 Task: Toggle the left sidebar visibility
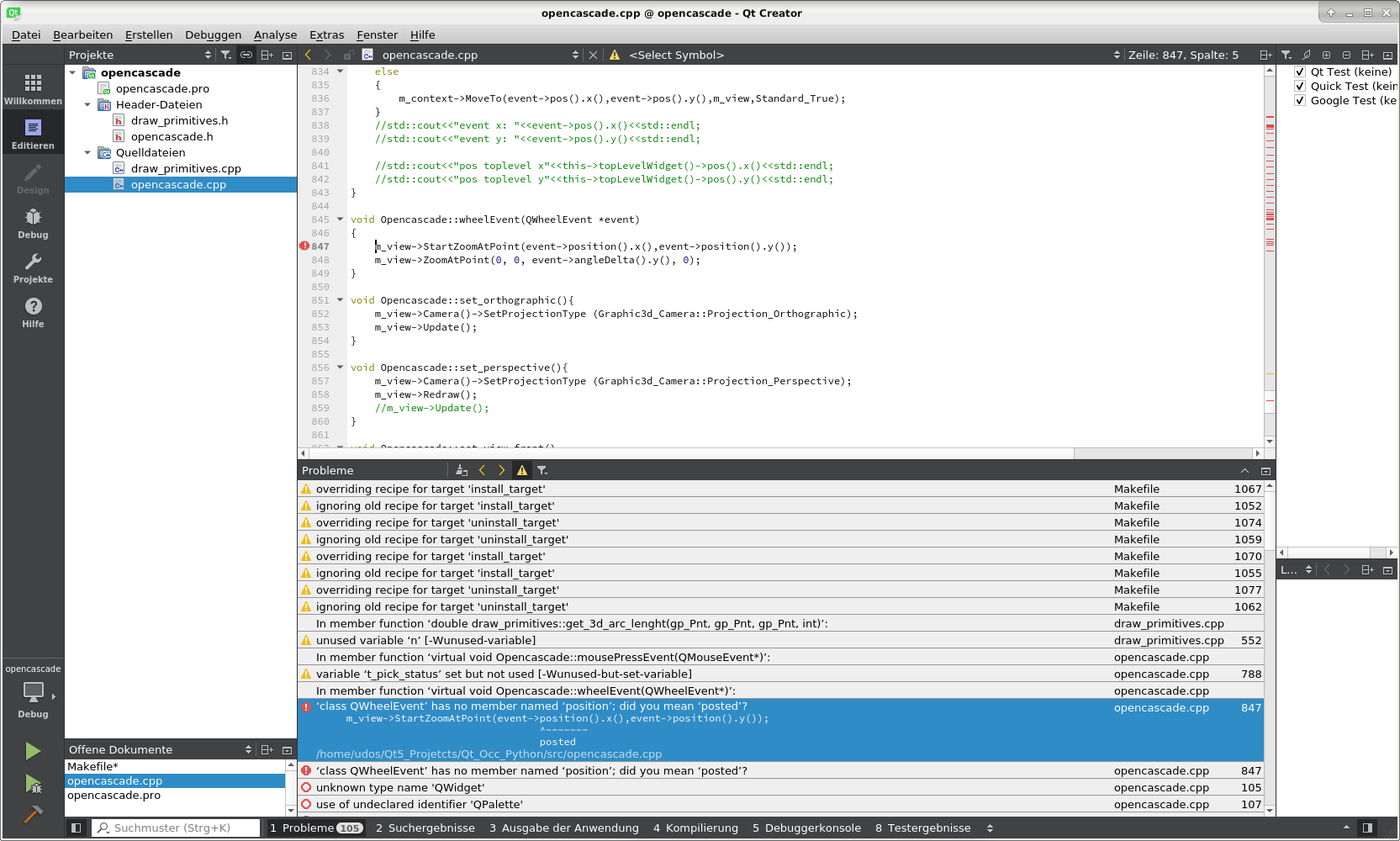pyautogui.click(x=76, y=828)
